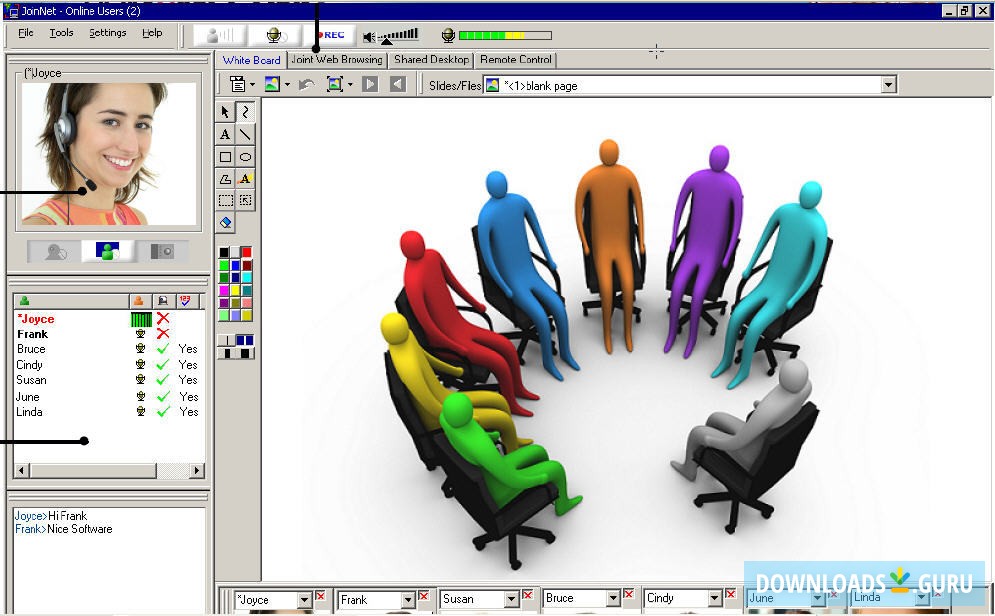This screenshot has width=995, height=616.
Task: Click the REC record button
Action: 330,36
